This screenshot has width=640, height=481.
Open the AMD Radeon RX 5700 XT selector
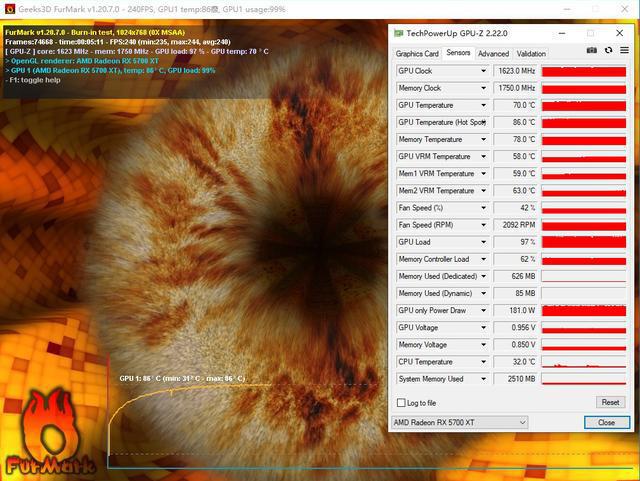pos(460,422)
